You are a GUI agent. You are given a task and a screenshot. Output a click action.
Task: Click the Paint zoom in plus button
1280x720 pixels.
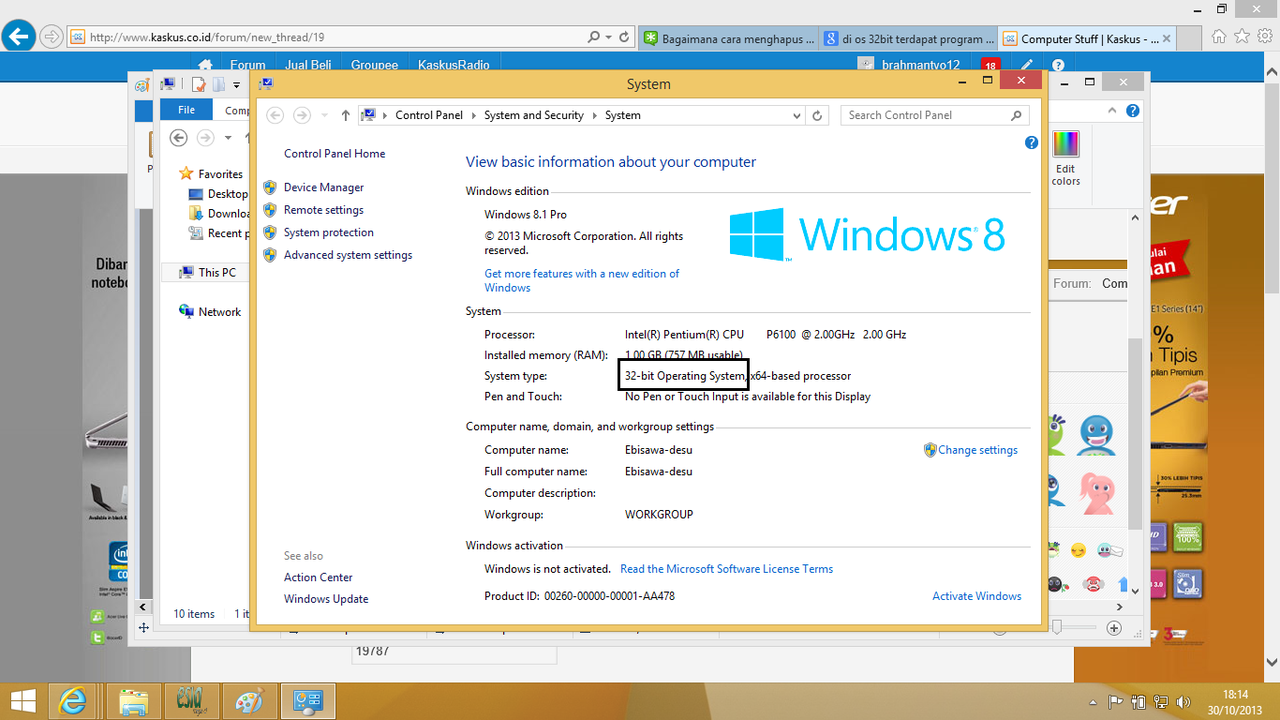click(x=1115, y=628)
